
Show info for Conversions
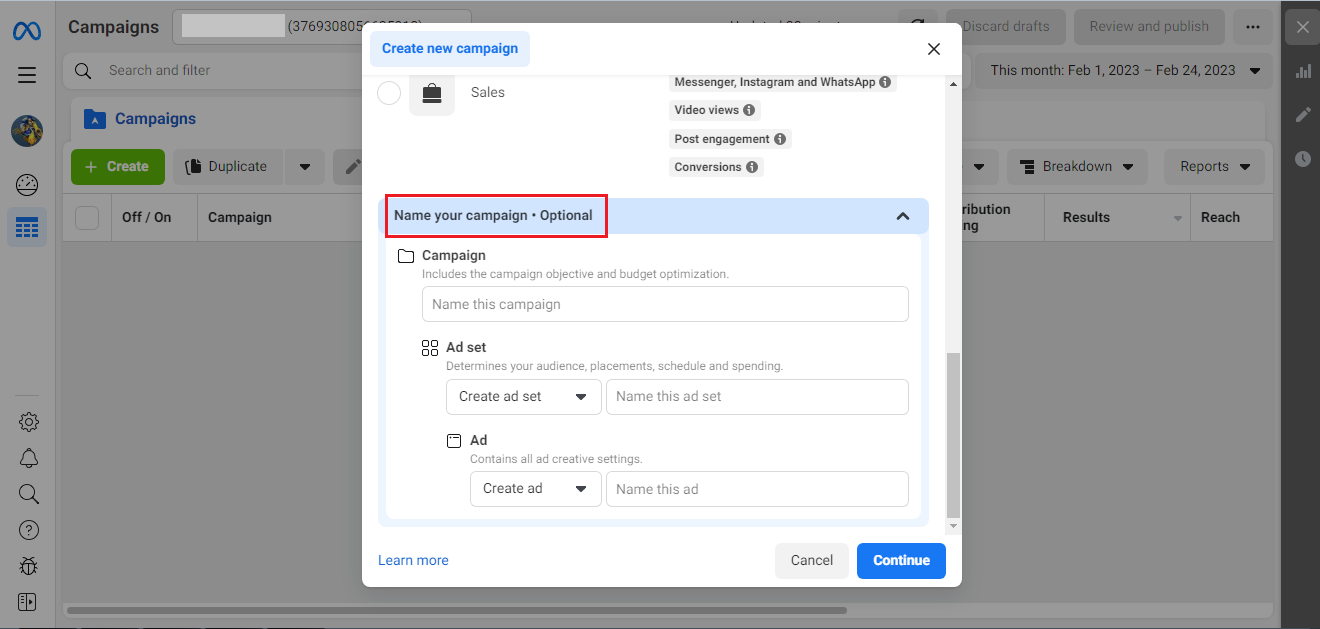click(x=752, y=167)
